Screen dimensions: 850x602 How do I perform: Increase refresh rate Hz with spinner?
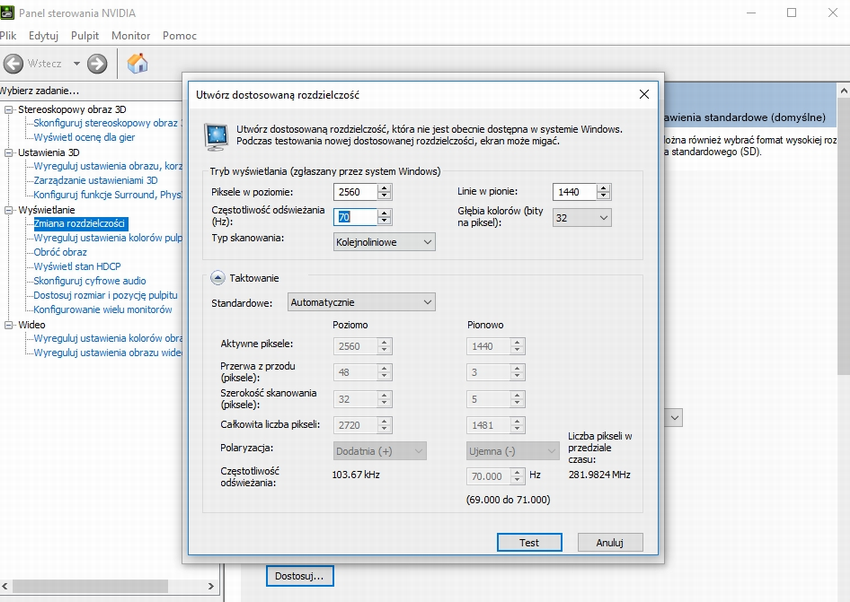[384, 213]
